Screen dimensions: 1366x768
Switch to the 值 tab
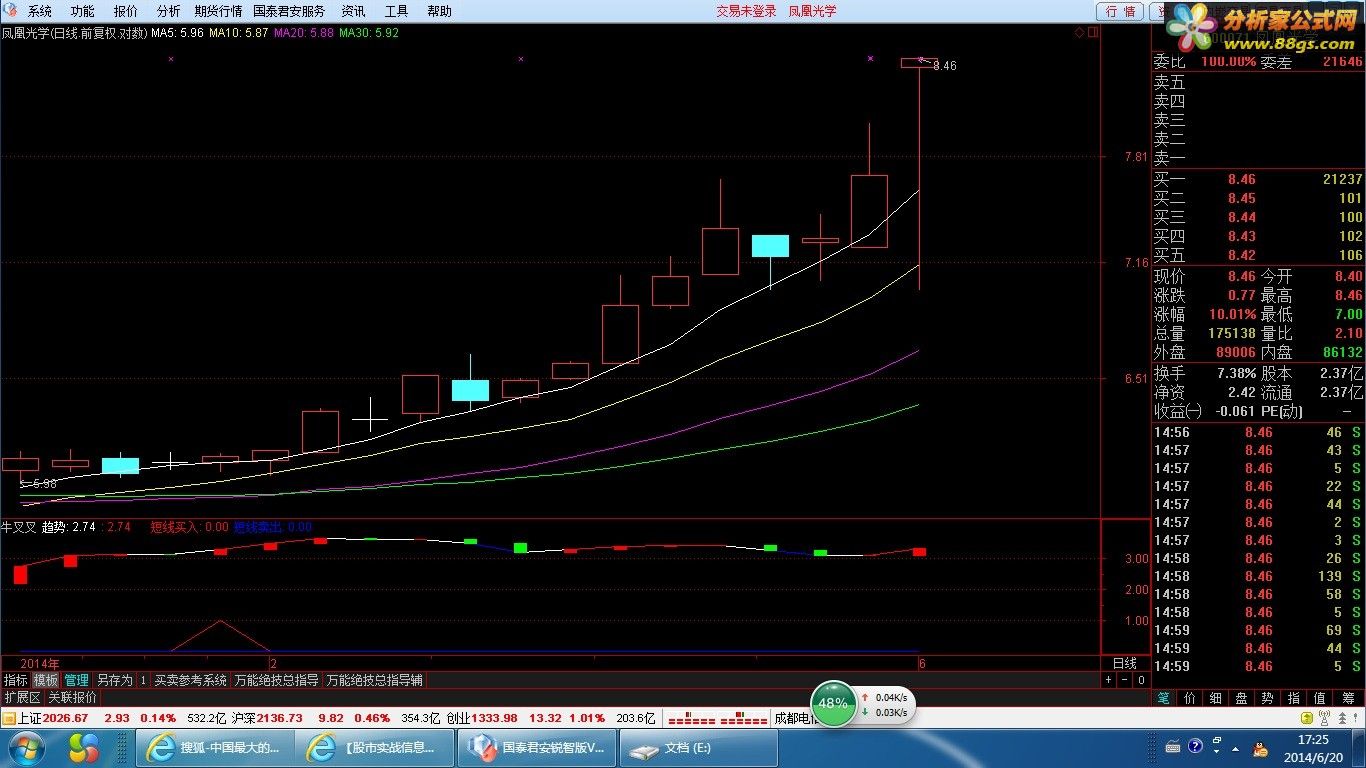[x=1320, y=698]
